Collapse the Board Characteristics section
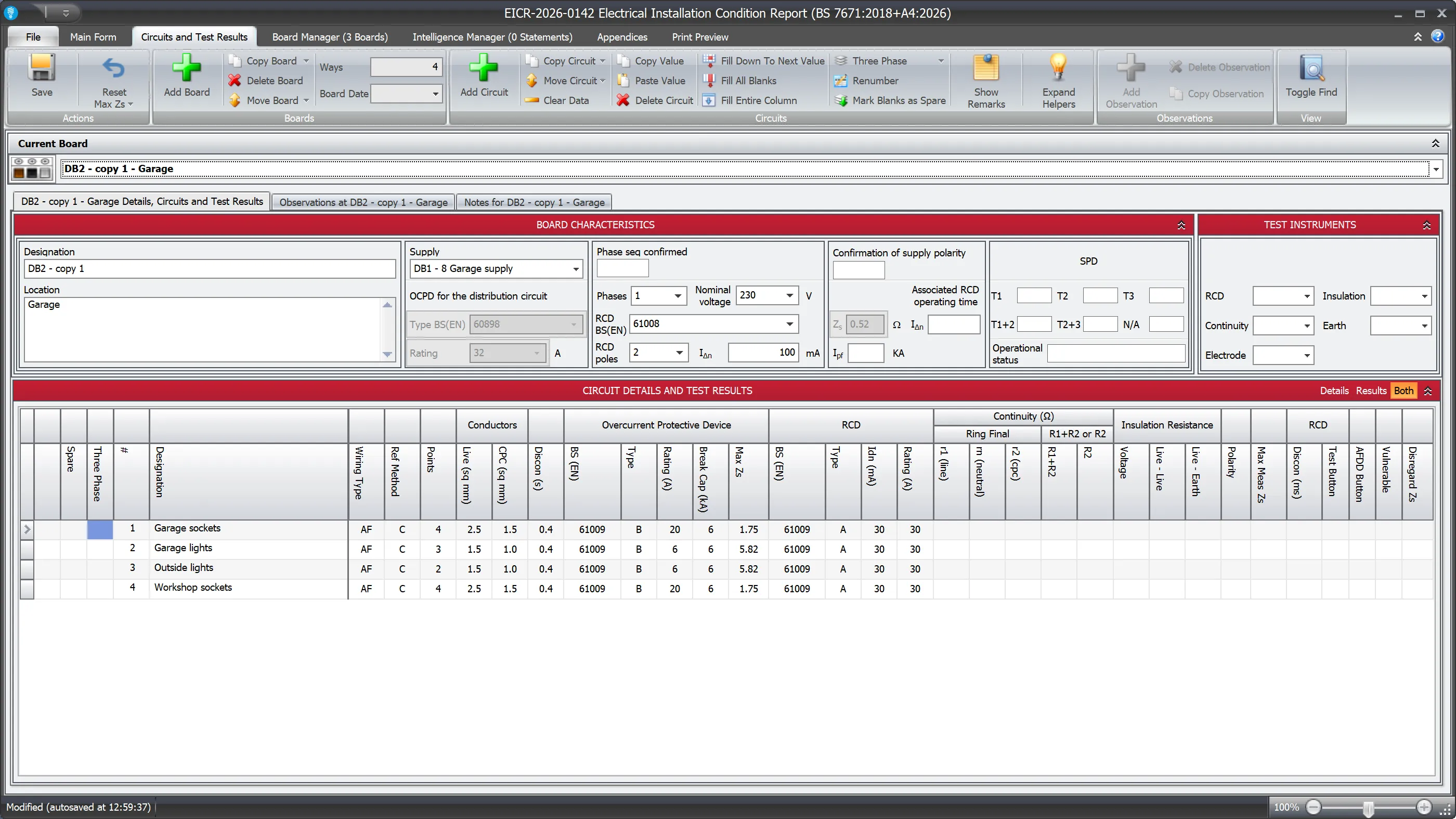This screenshot has width=1456, height=819. [1181, 225]
